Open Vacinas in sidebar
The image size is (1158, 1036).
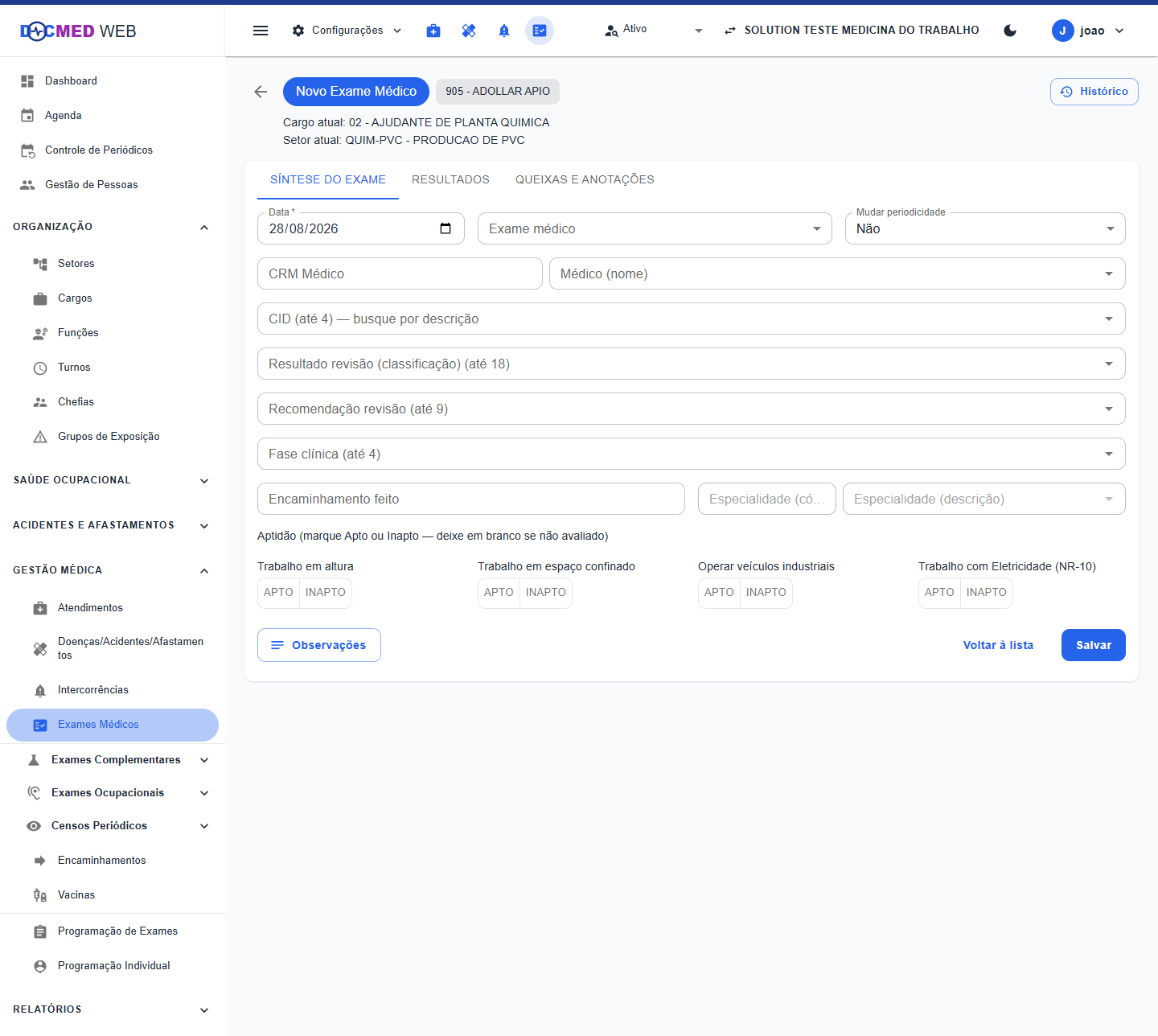coord(113,895)
